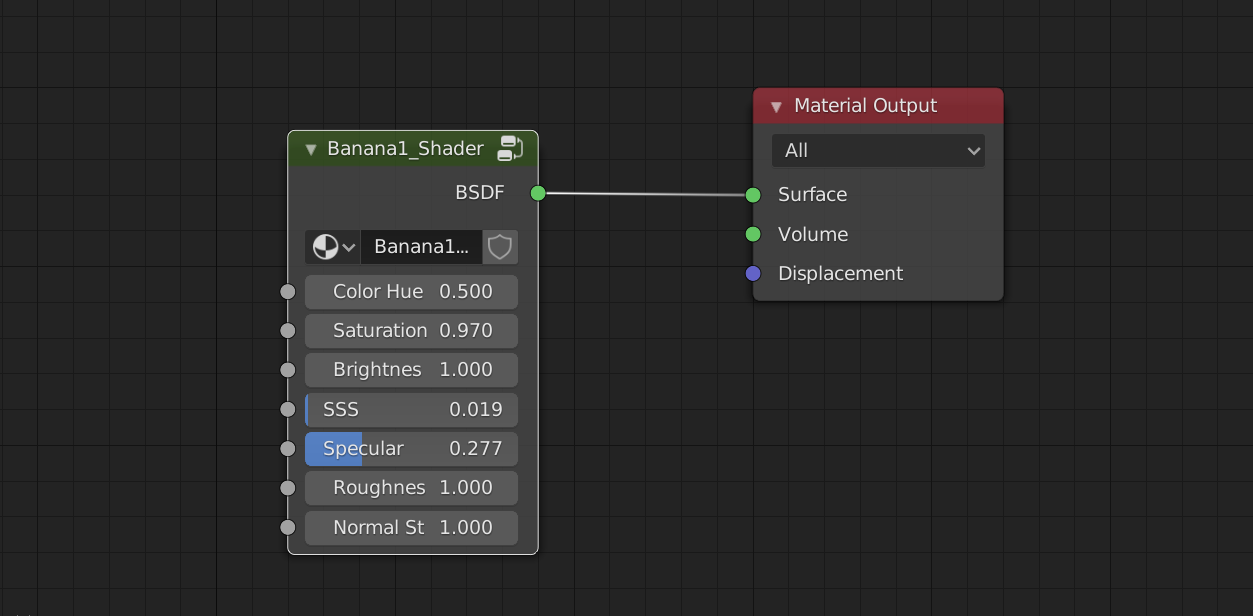Image resolution: width=1253 pixels, height=616 pixels.
Task: Click the SSS input socket circle
Action: pyautogui.click(x=288, y=409)
